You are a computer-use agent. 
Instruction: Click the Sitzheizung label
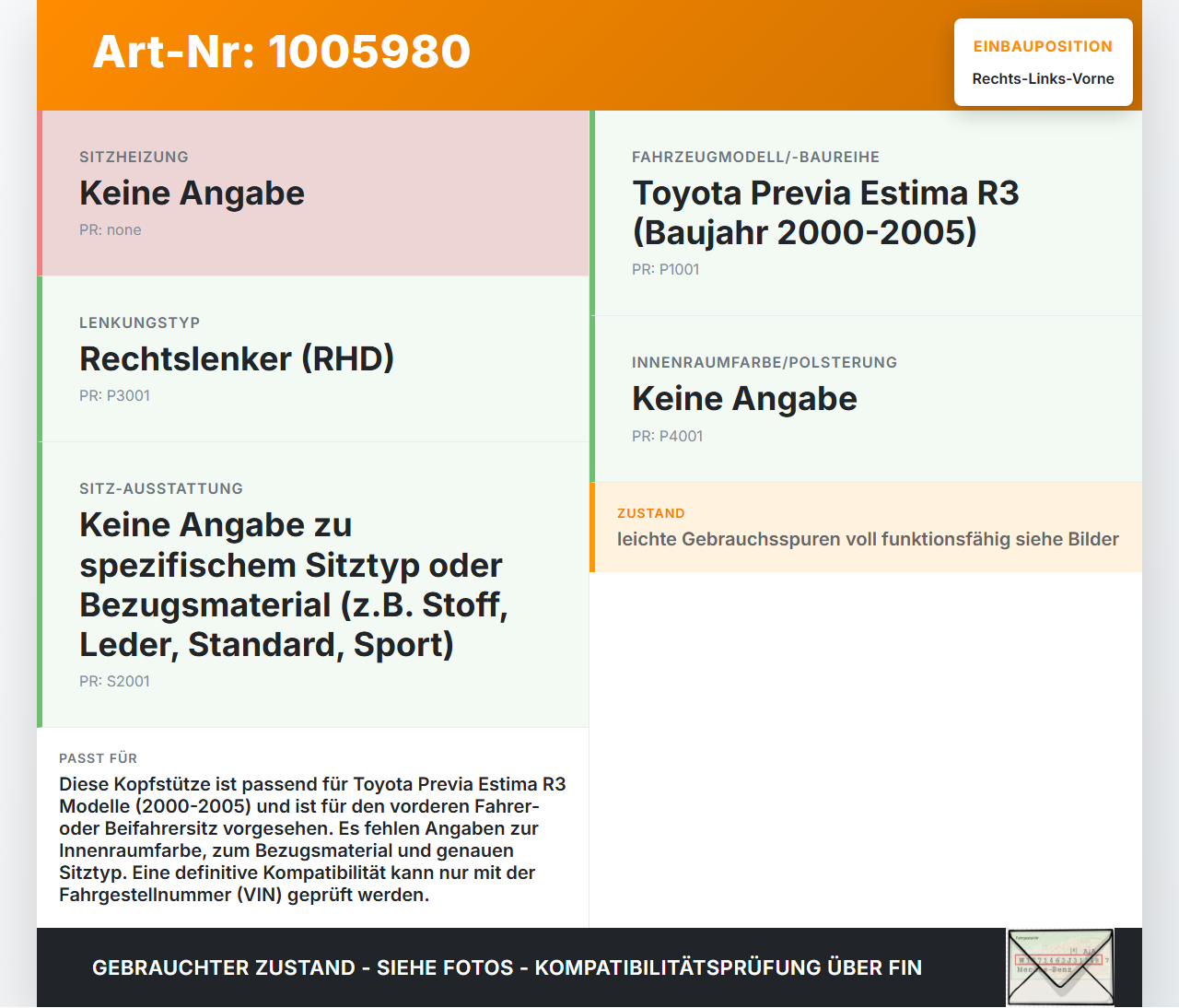tap(134, 158)
